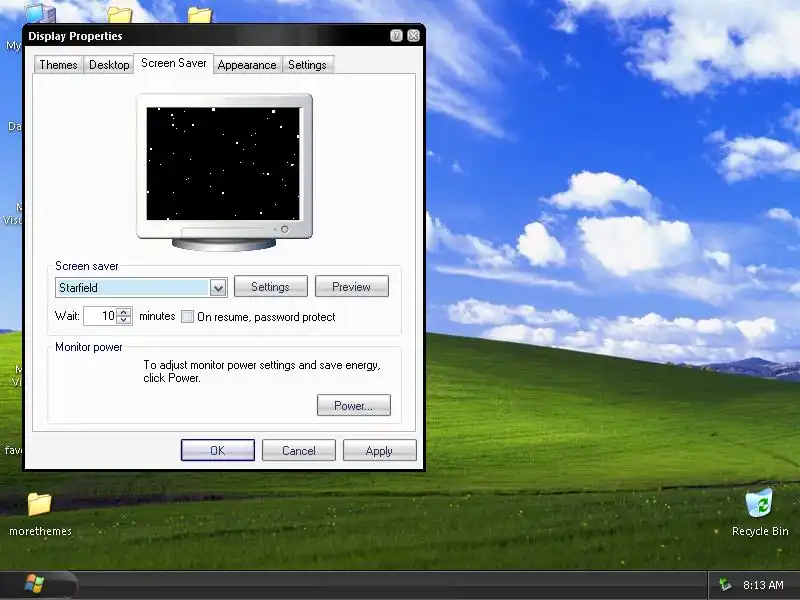
Task: Click the Display Properties help button
Action: tap(396, 36)
